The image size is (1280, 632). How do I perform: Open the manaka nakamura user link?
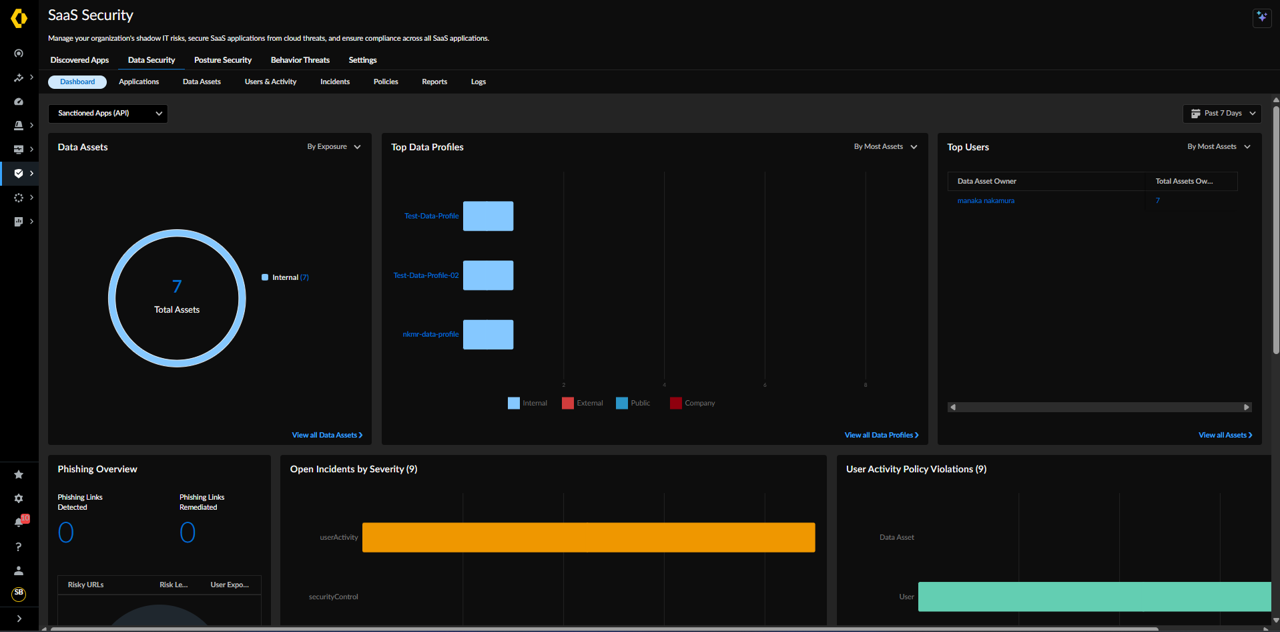click(986, 201)
